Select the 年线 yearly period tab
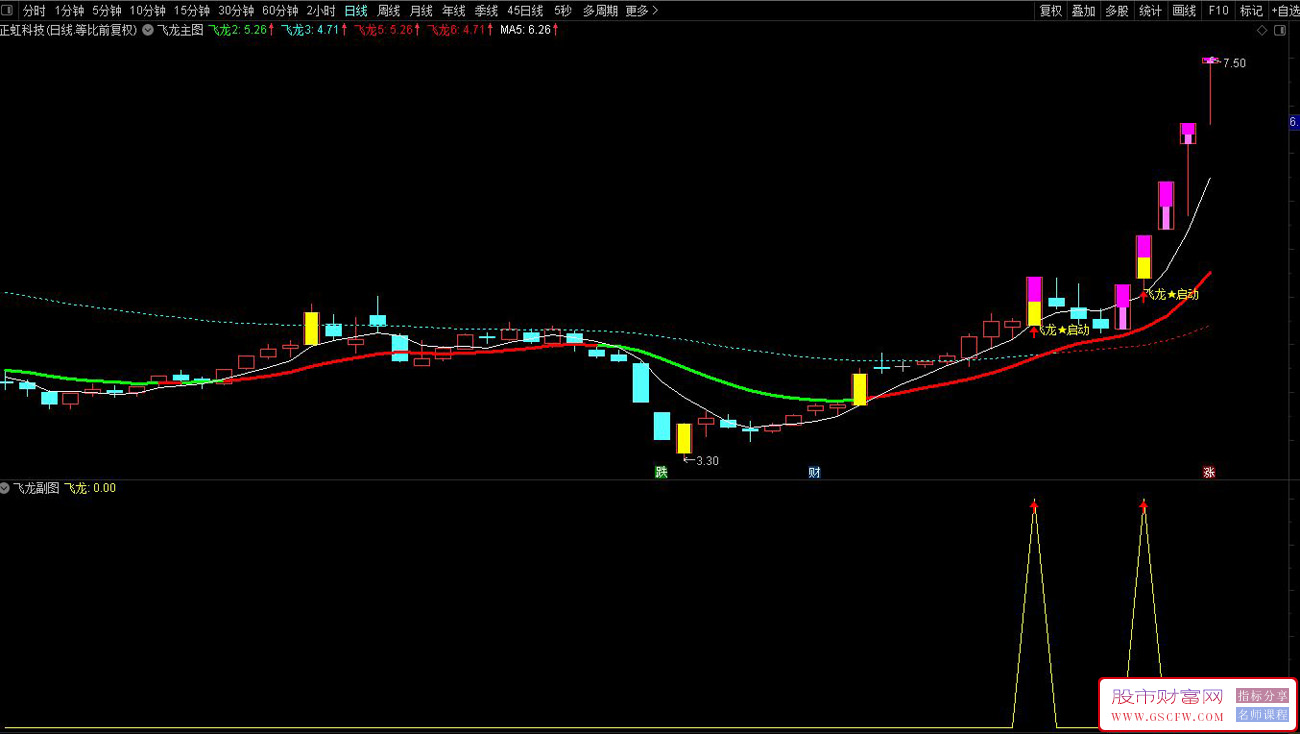This screenshot has height=734, width=1300. point(454,11)
